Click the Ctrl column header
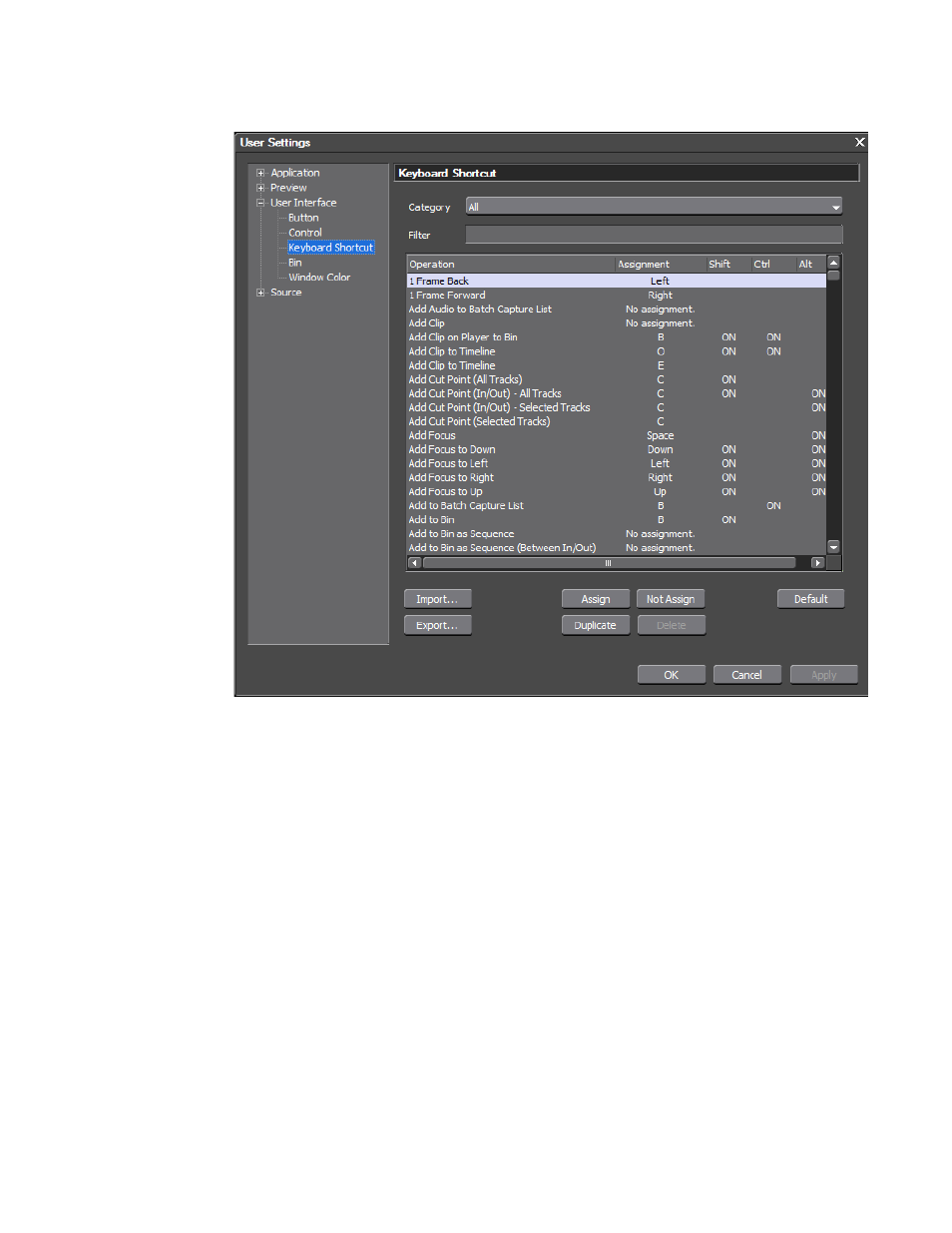 (773, 265)
